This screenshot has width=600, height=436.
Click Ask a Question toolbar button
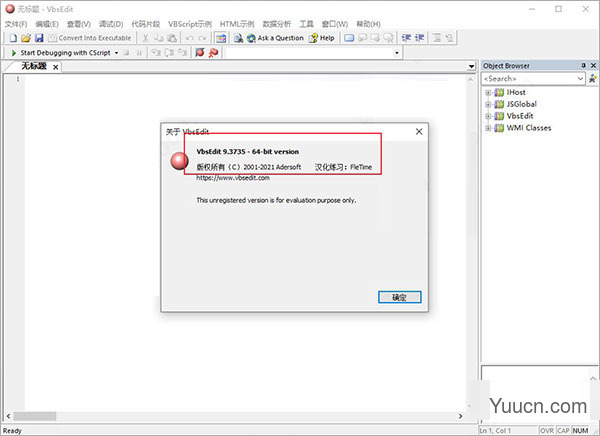tap(275, 38)
